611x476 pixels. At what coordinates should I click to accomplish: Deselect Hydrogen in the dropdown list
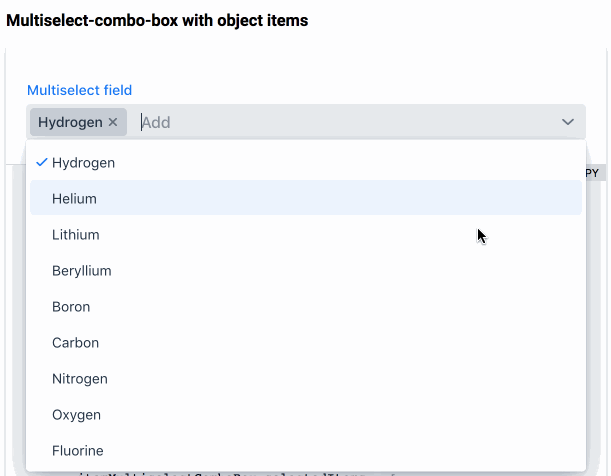306,162
